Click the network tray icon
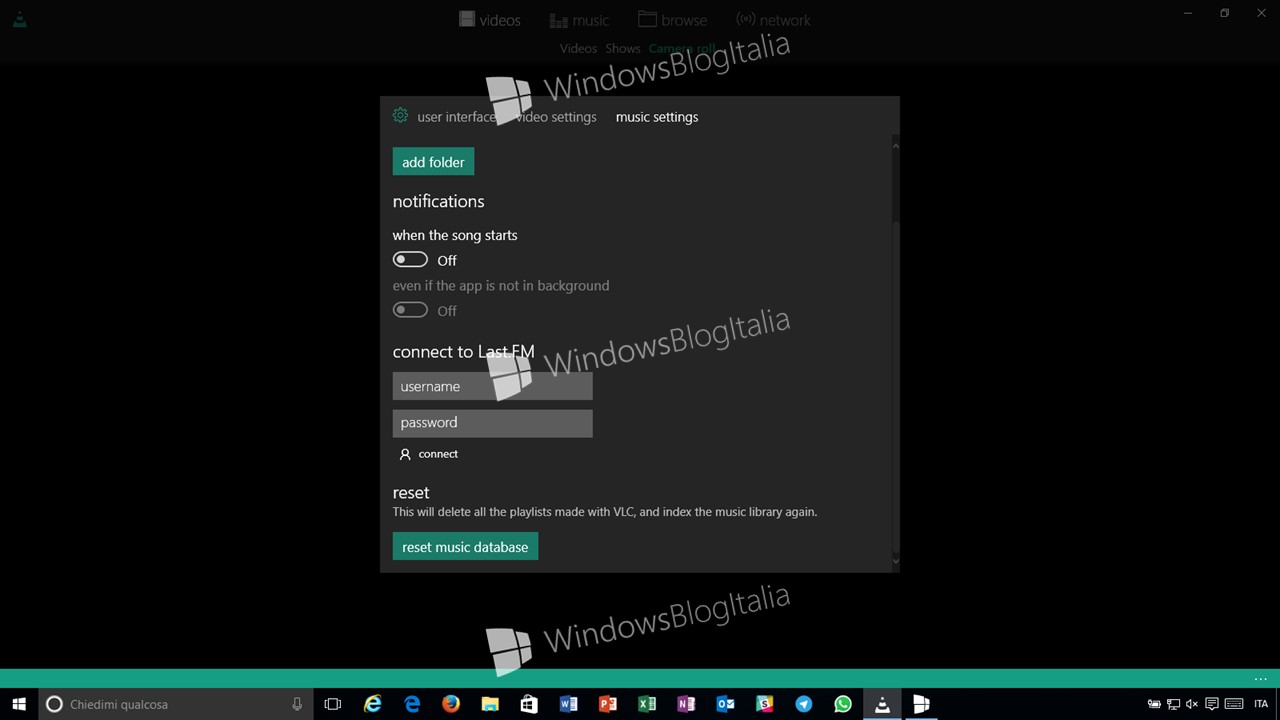This screenshot has height=720, width=1280. [x=1173, y=704]
